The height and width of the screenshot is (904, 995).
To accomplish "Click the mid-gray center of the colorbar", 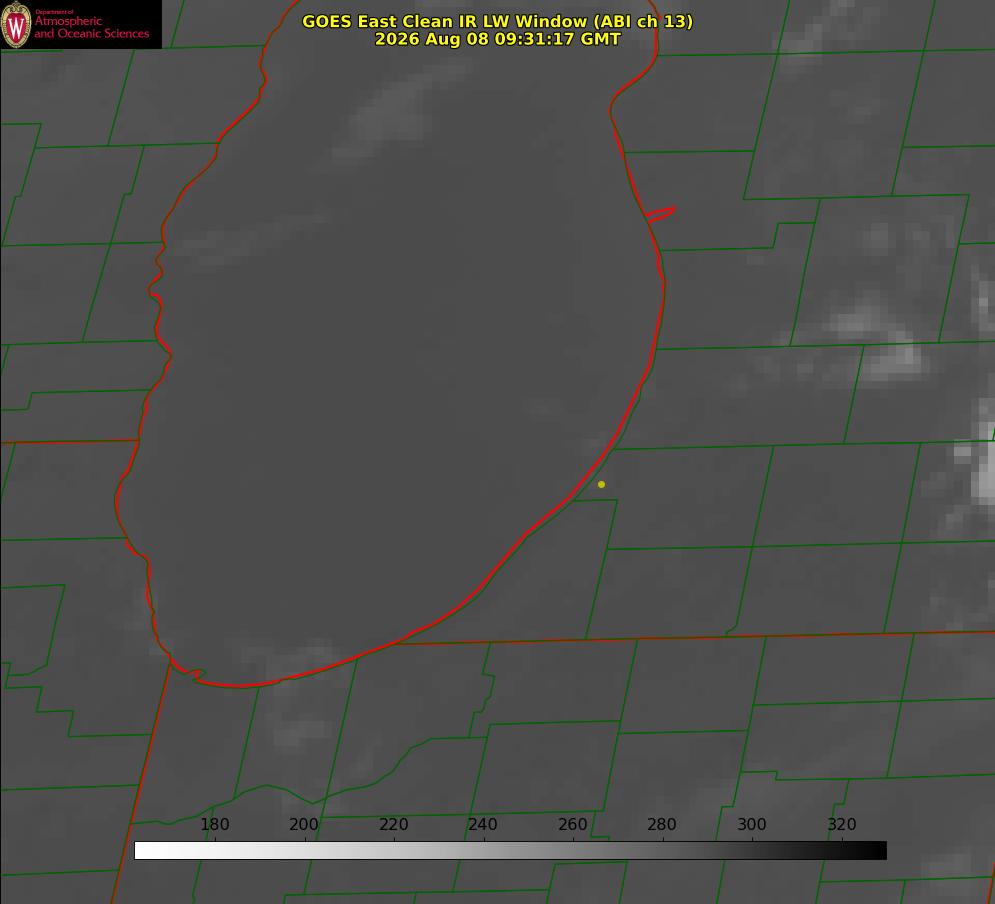I will click(510, 851).
